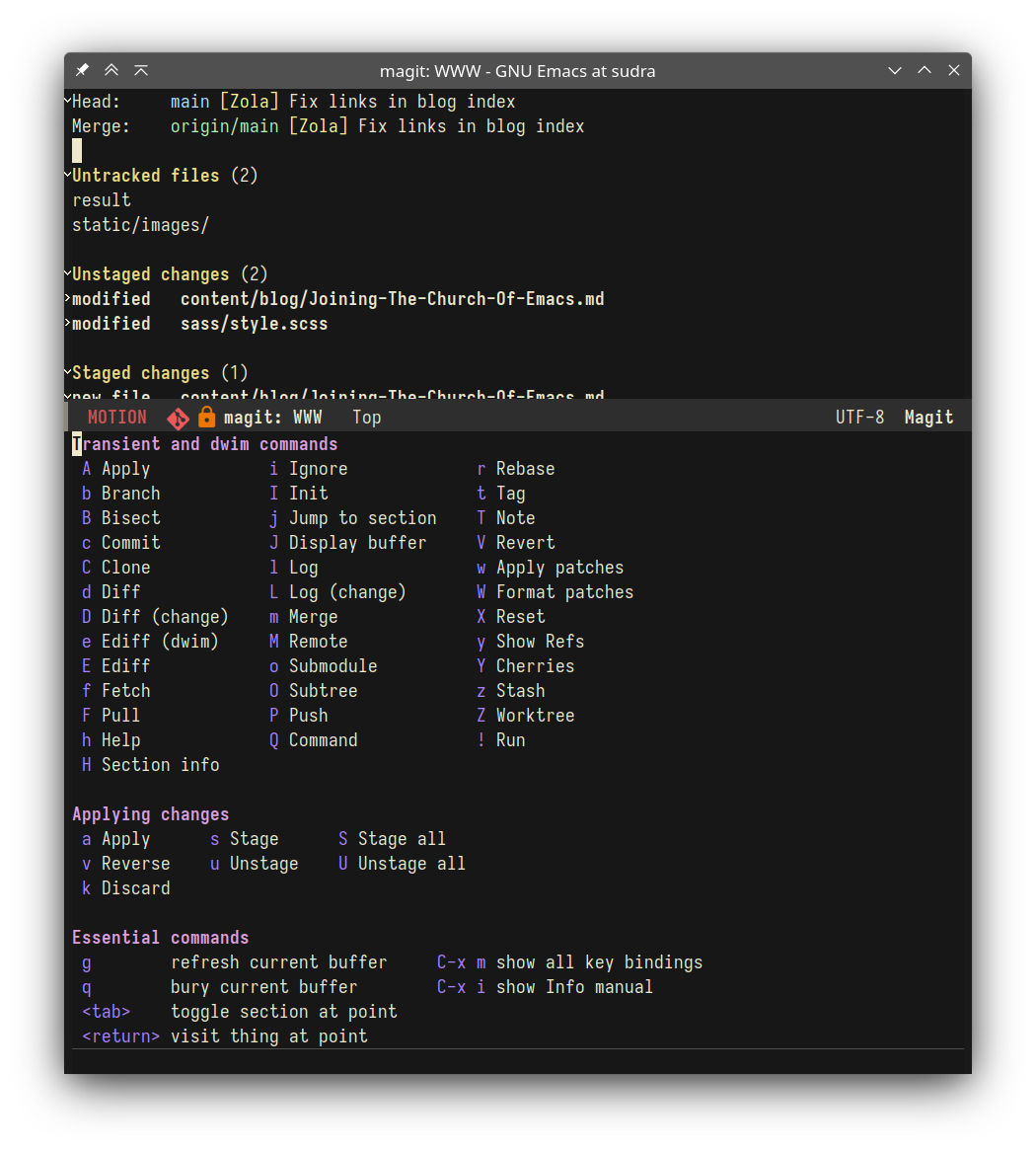Click the Cherries command
Image resolution: width=1036 pixels, height=1150 pixels.
click(x=535, y=666)
